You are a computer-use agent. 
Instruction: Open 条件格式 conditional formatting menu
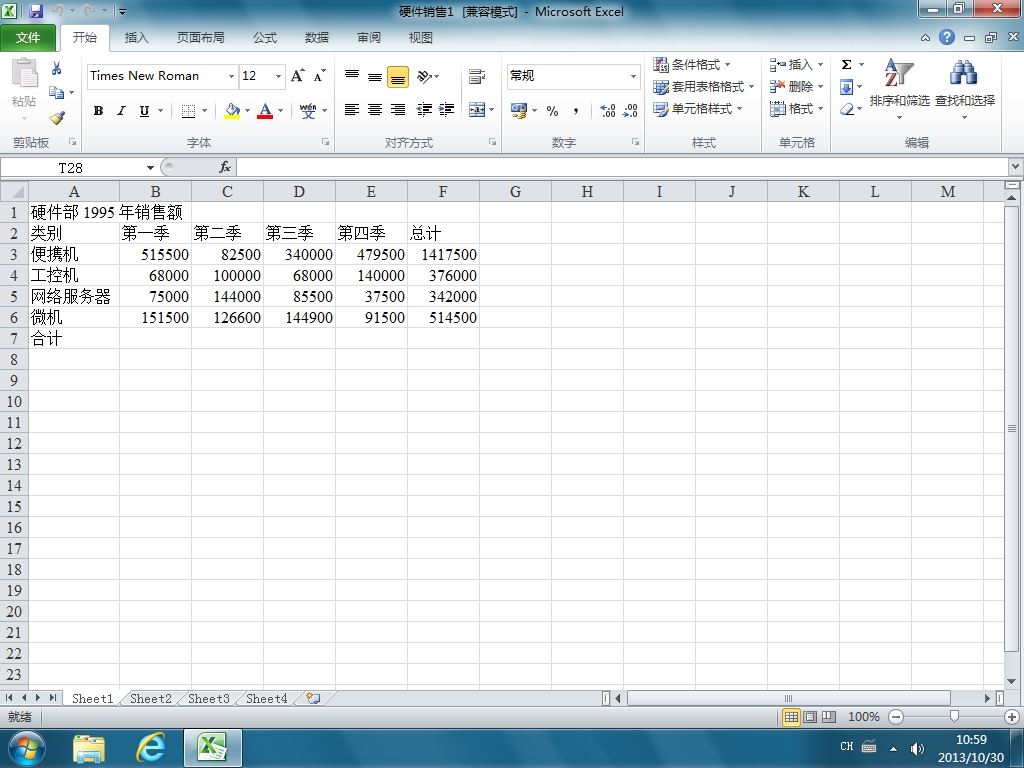point(692,64)
